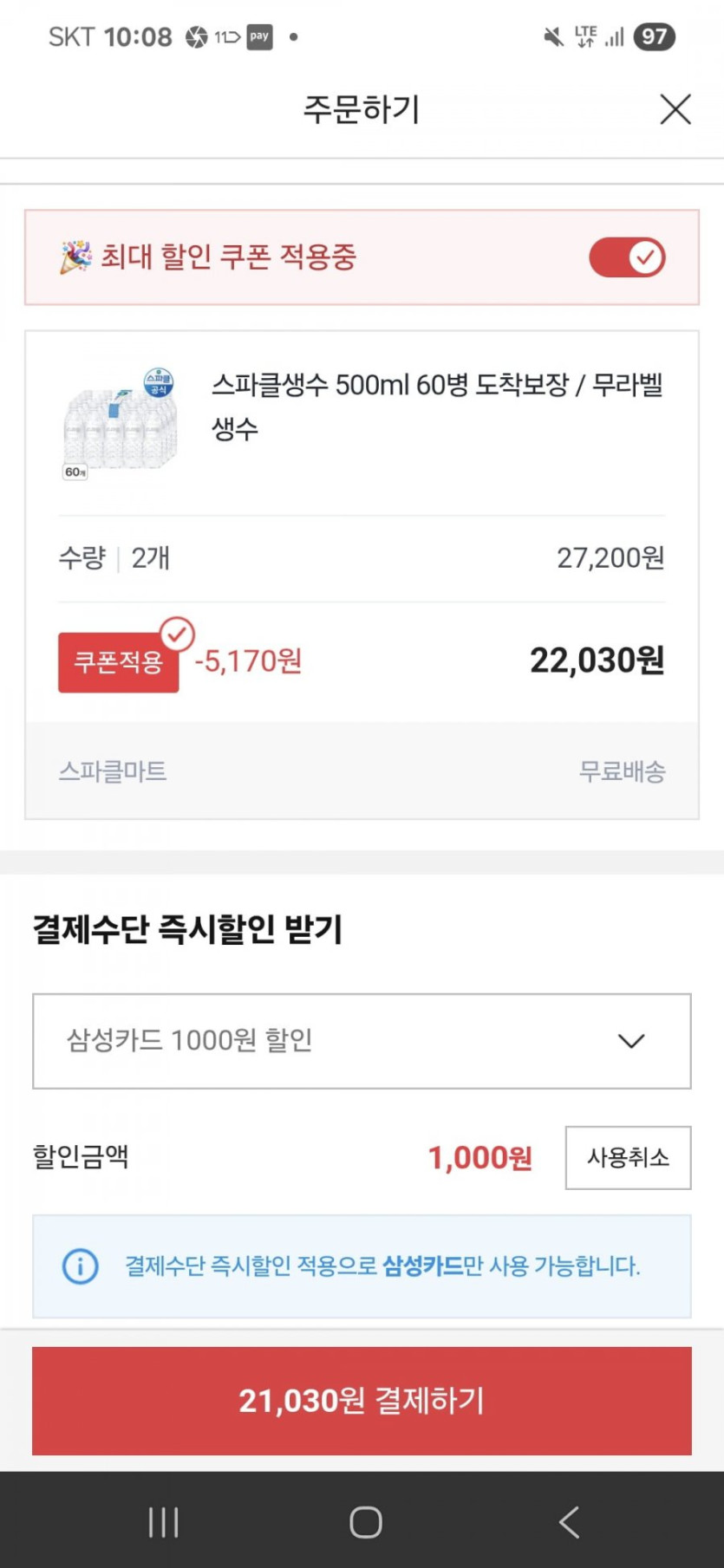Tap the Android home button
724x1568 pixels.
(x=366, y=1522)
